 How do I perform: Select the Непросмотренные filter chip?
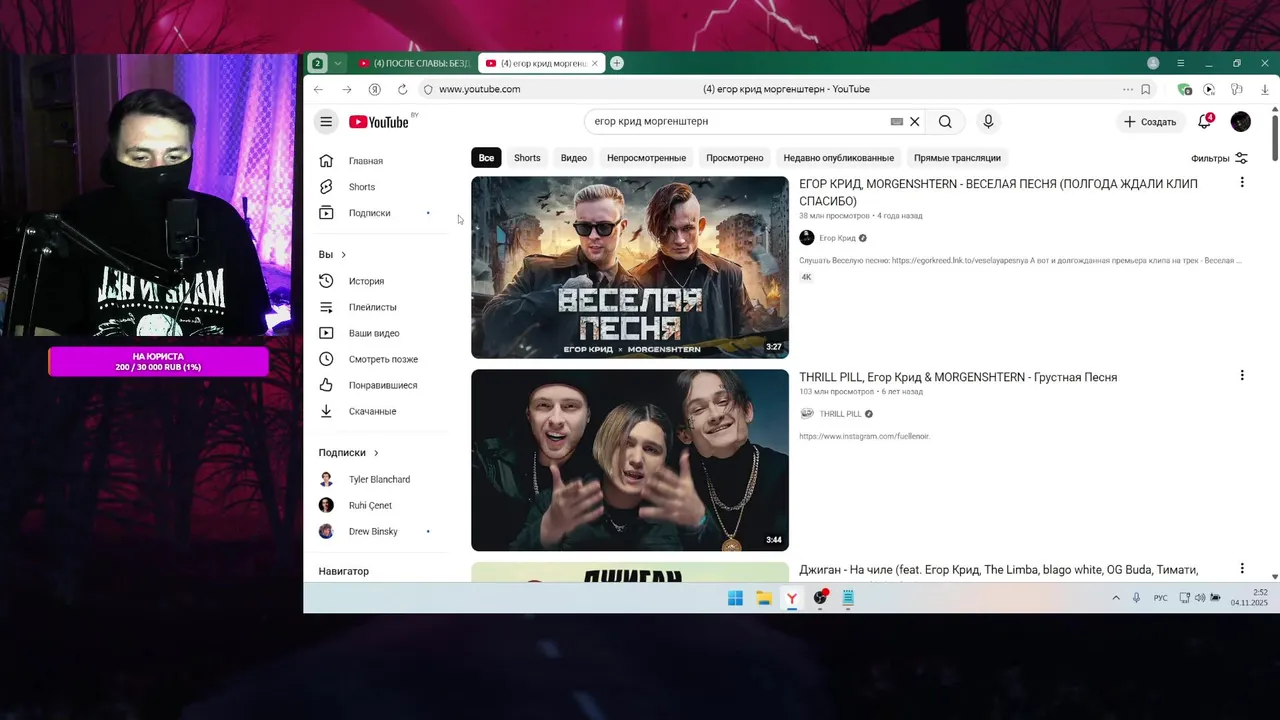coord(646,158)
